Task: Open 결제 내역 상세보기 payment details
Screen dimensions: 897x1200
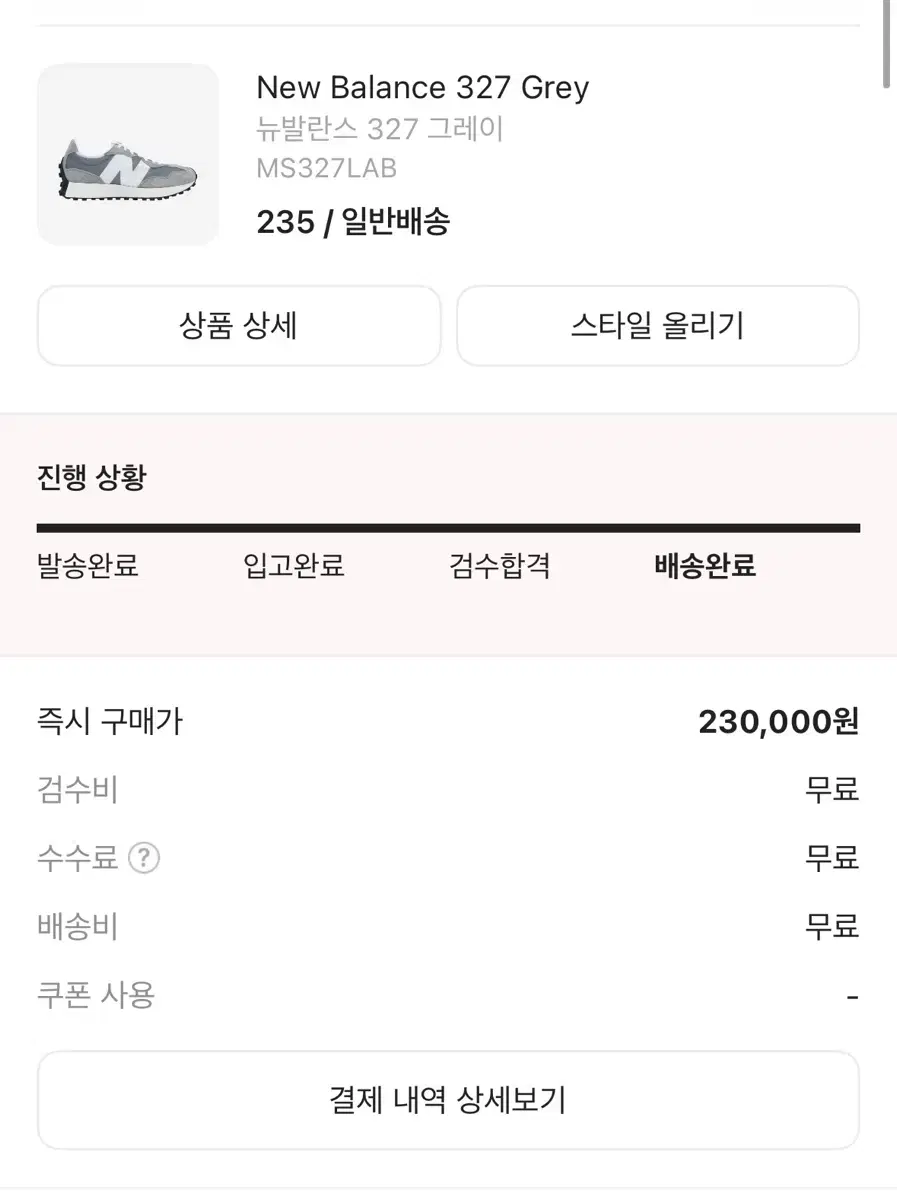Action: pos(448,1100)
